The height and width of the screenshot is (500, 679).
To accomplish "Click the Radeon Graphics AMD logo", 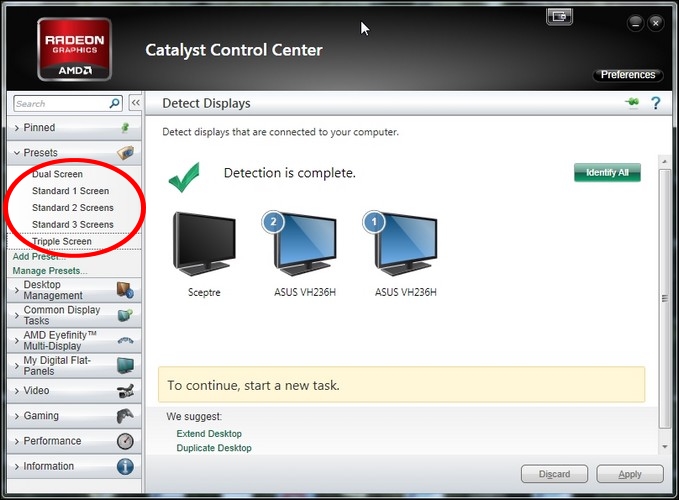I will 74,49.
